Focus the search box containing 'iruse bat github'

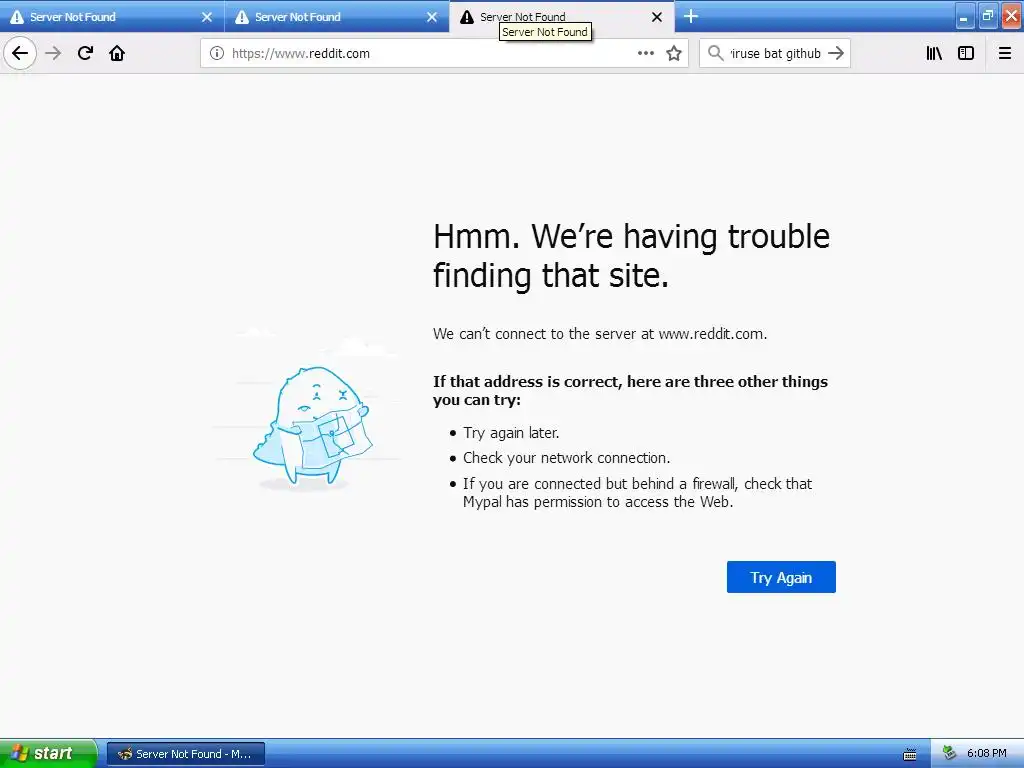point(775,54)
